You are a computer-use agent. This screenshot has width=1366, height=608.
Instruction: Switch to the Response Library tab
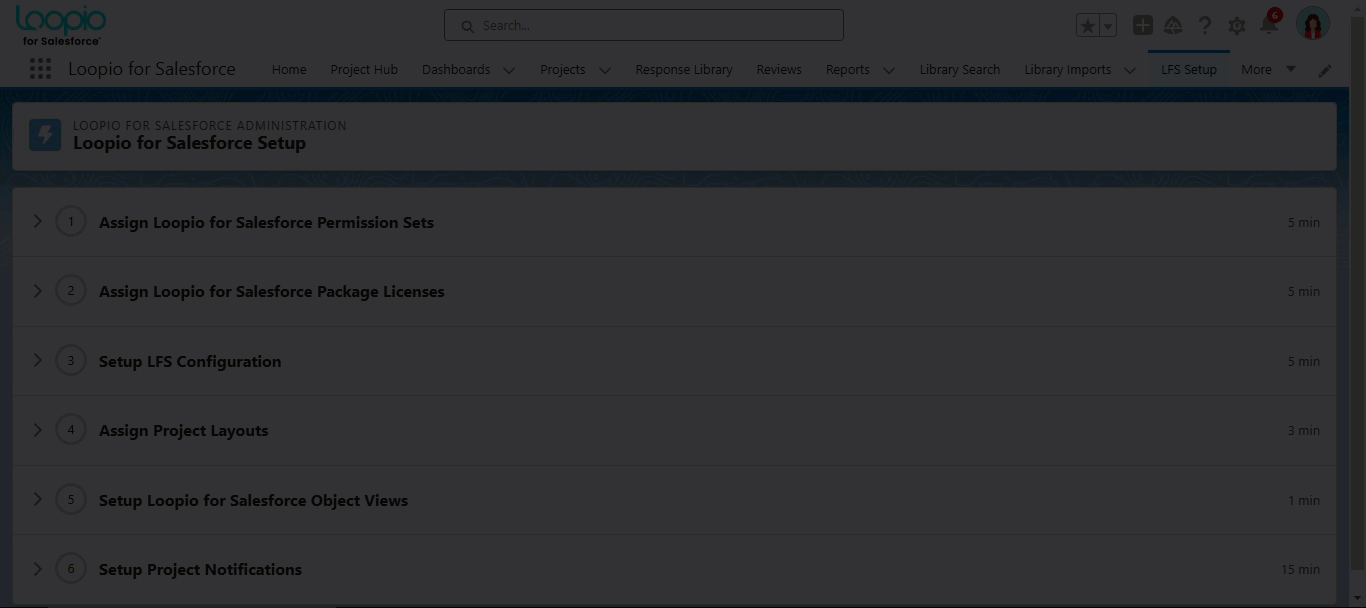(x=683, y=70)
